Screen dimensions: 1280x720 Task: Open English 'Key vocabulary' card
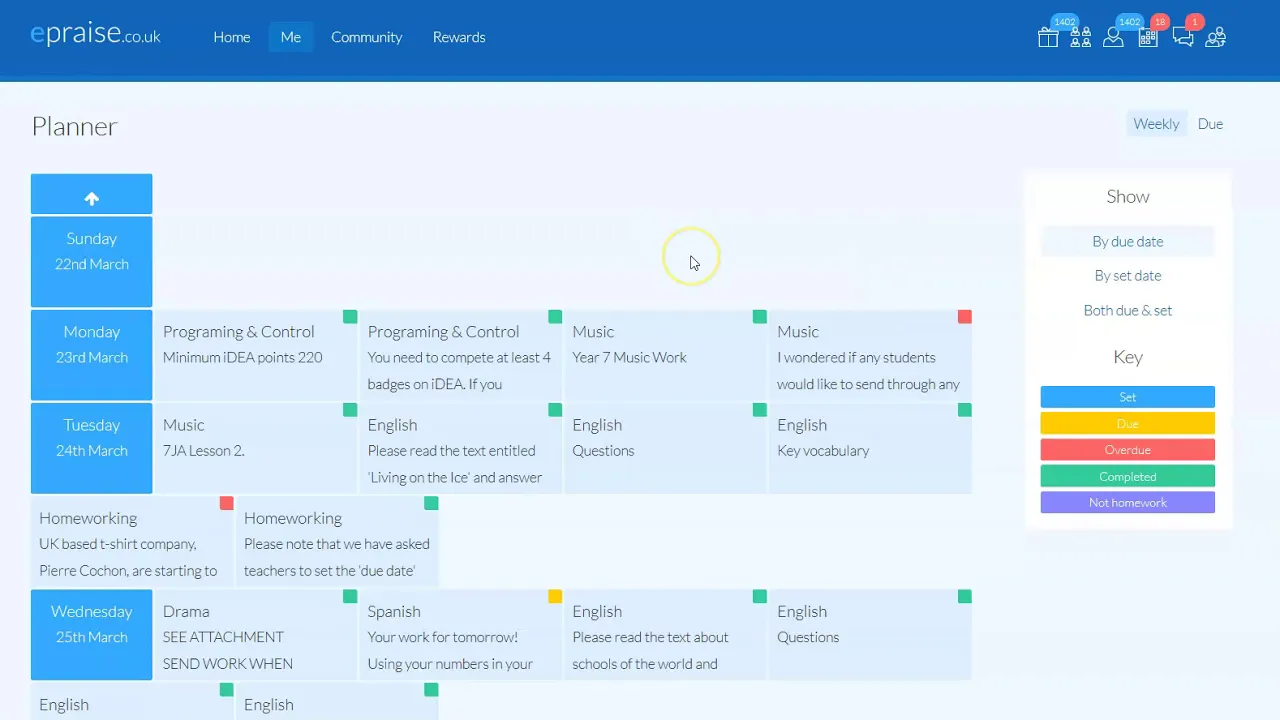coord(871,448)
